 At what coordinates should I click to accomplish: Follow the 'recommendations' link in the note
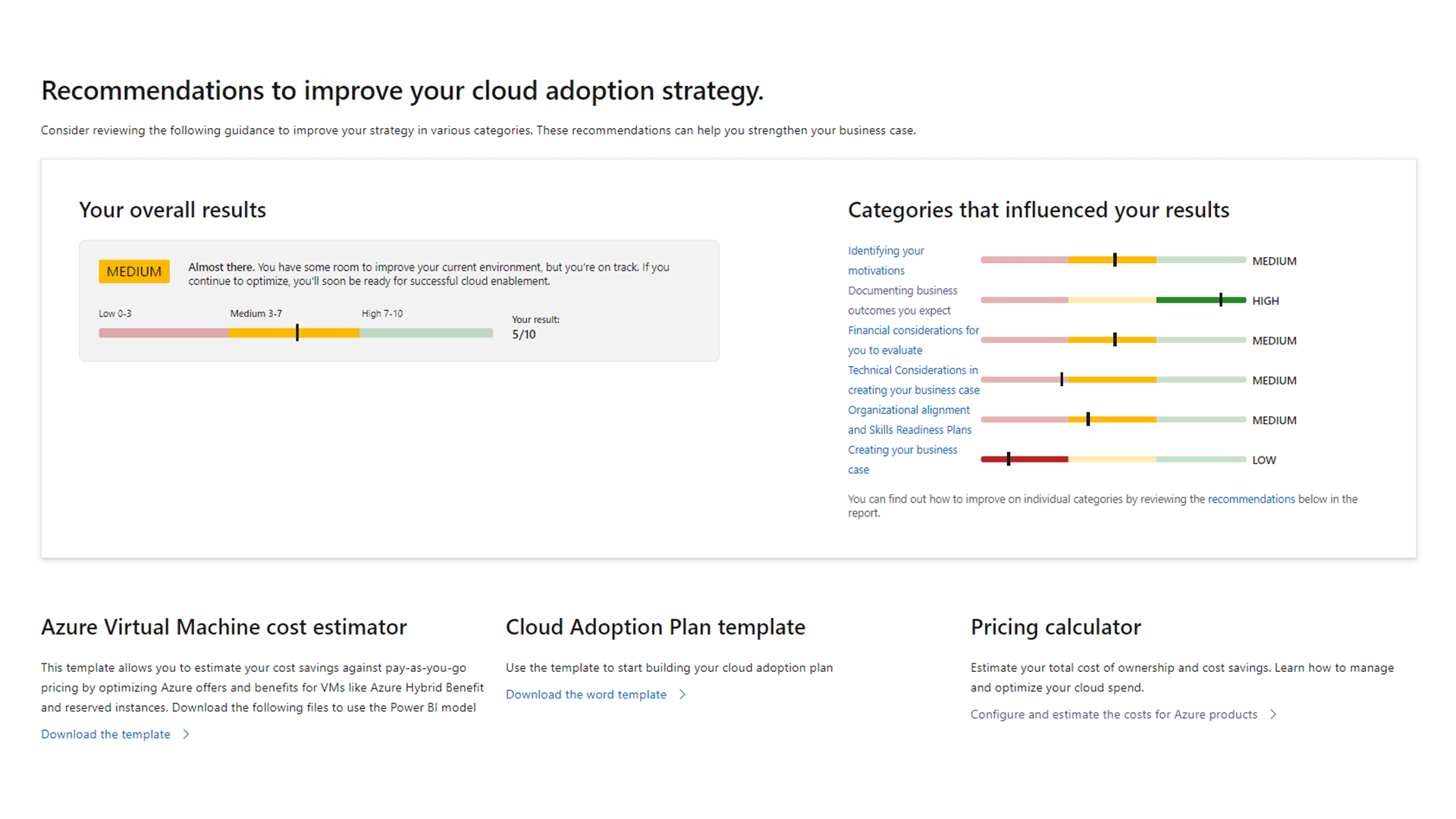1250,499
